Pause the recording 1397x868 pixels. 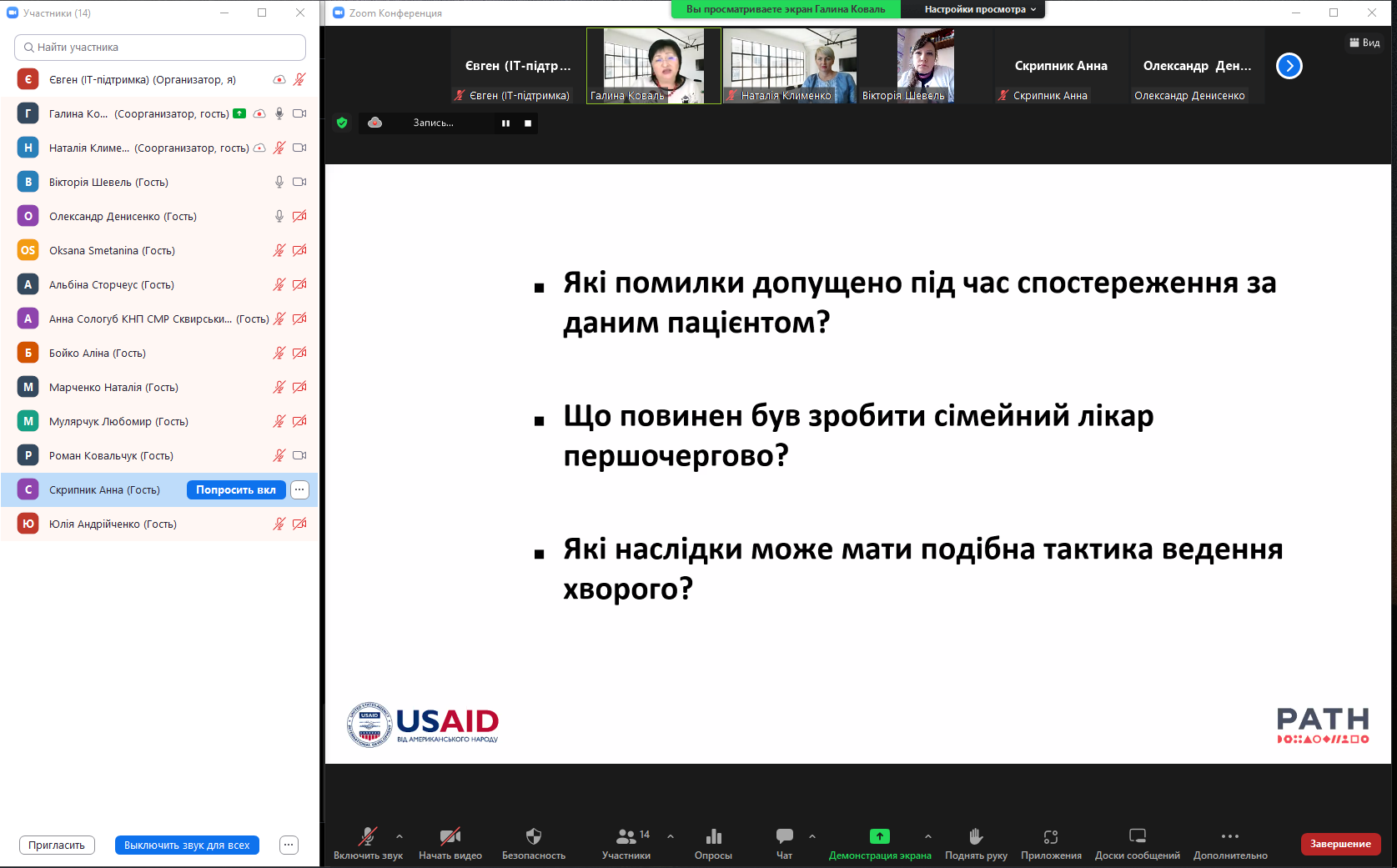[x=505, y=123]
